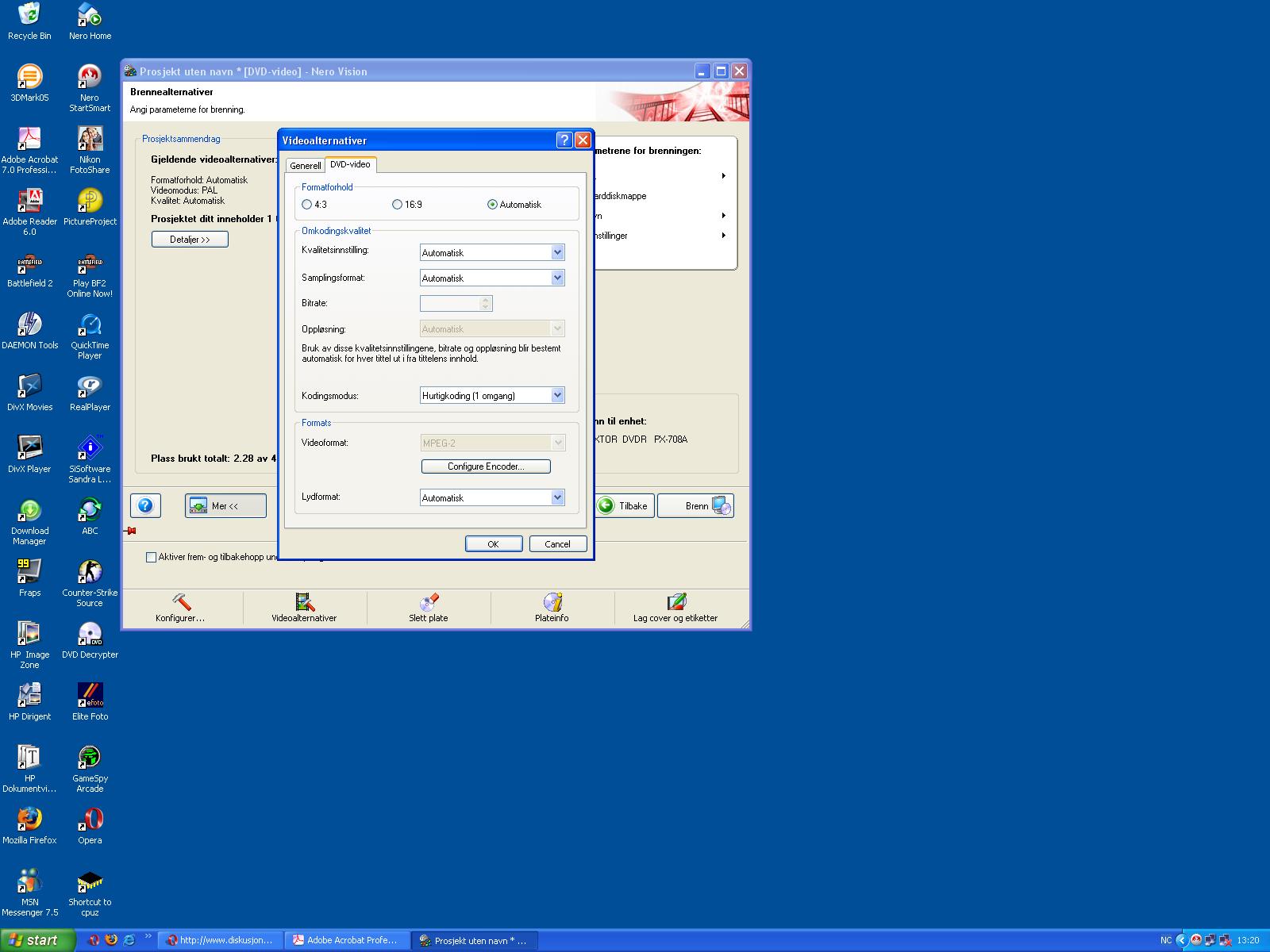Switch to the Generell tab
Image resolution: width=1270 pixels, height=952 pixels.
(x=306, y=166)
